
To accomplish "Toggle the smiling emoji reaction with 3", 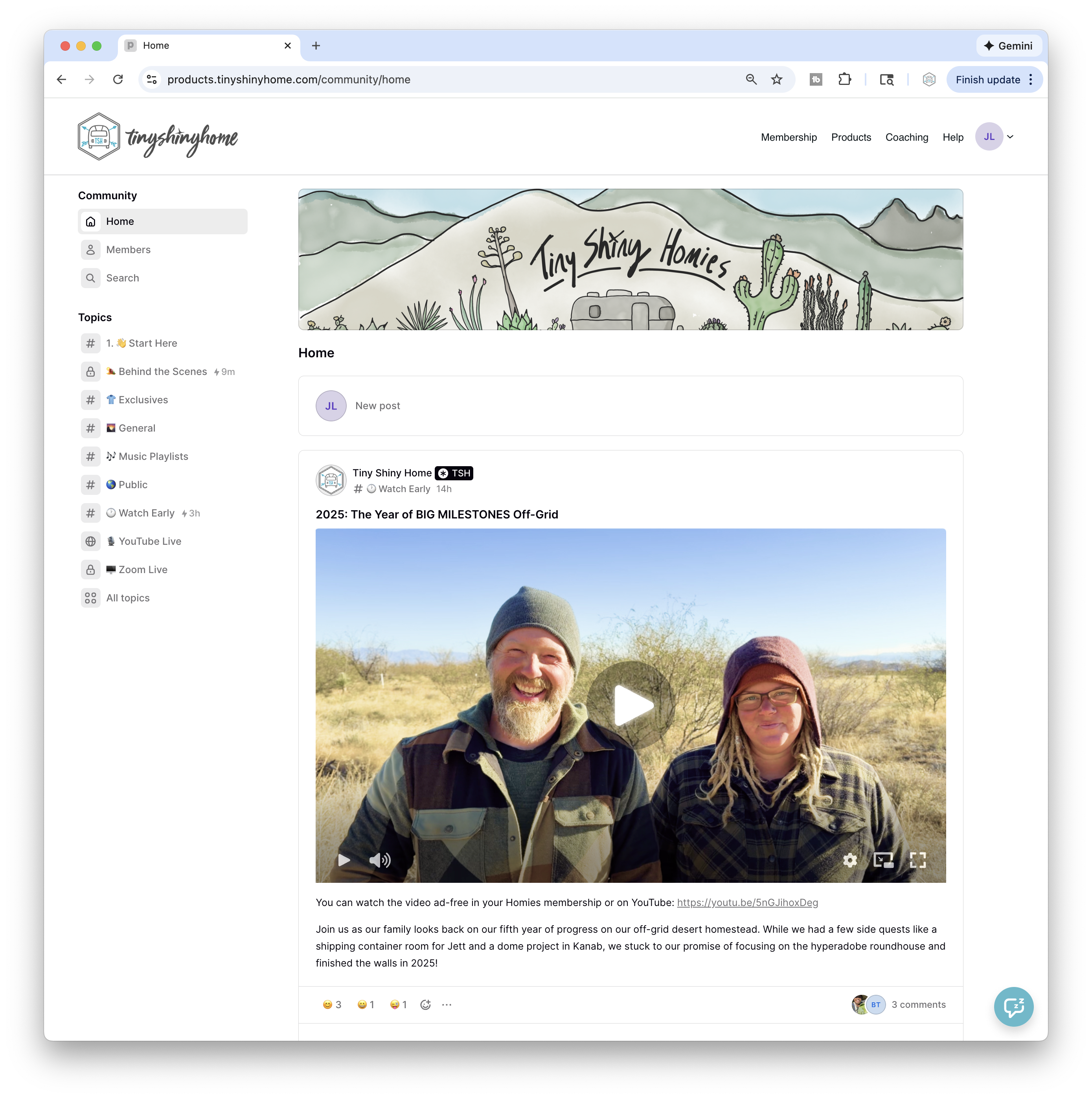I will pyautogui.click(x=332, y=1005).
